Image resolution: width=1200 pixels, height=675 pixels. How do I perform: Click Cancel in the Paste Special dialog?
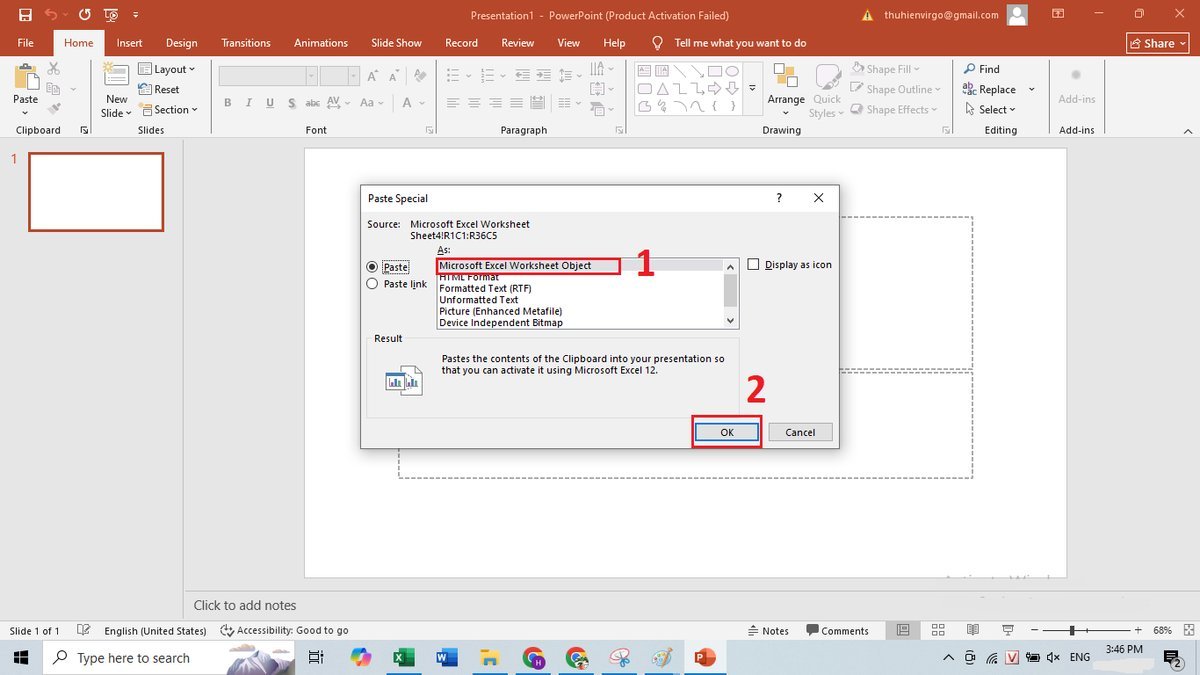800,432
